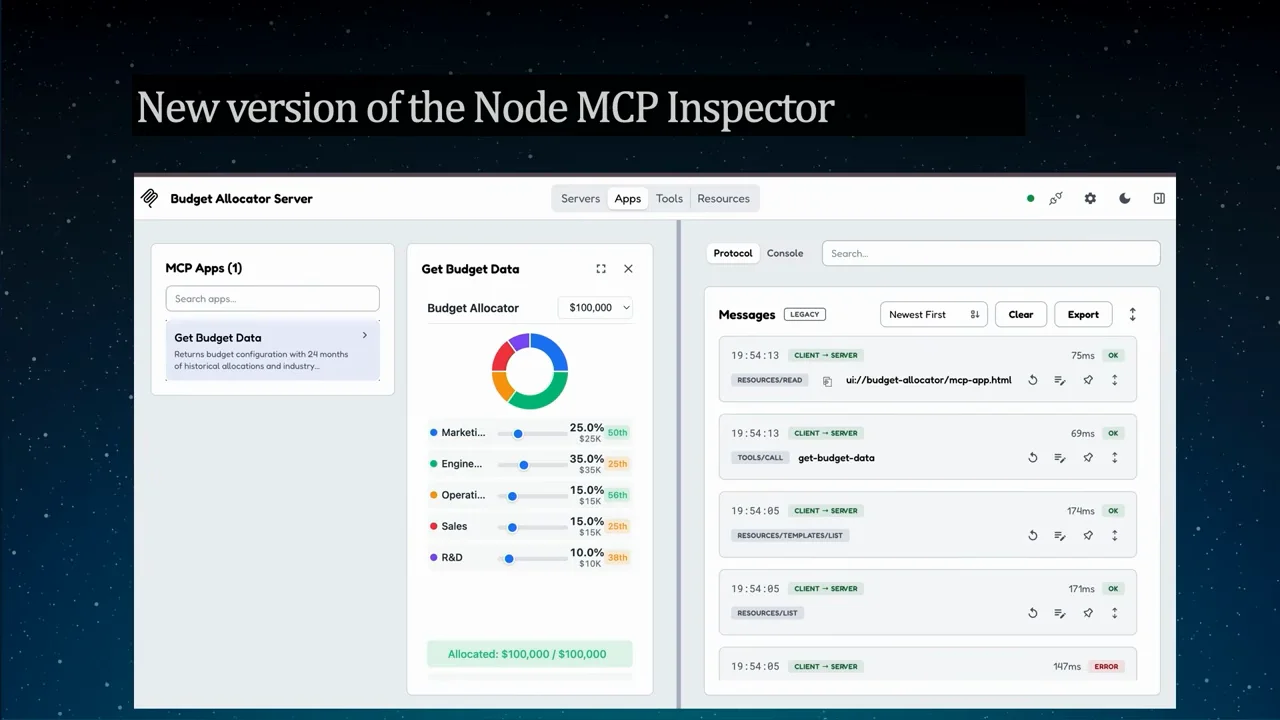Expand the resources/templates/list message details
Viewport: 1280px width, 720px height.
point(1115,535)
